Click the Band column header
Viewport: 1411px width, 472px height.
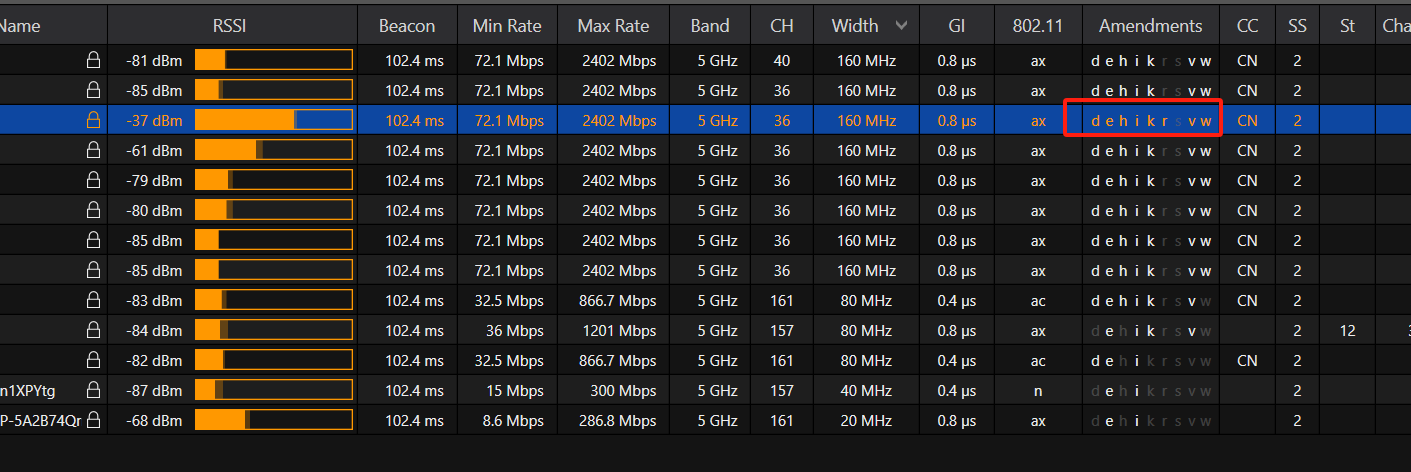710,26
